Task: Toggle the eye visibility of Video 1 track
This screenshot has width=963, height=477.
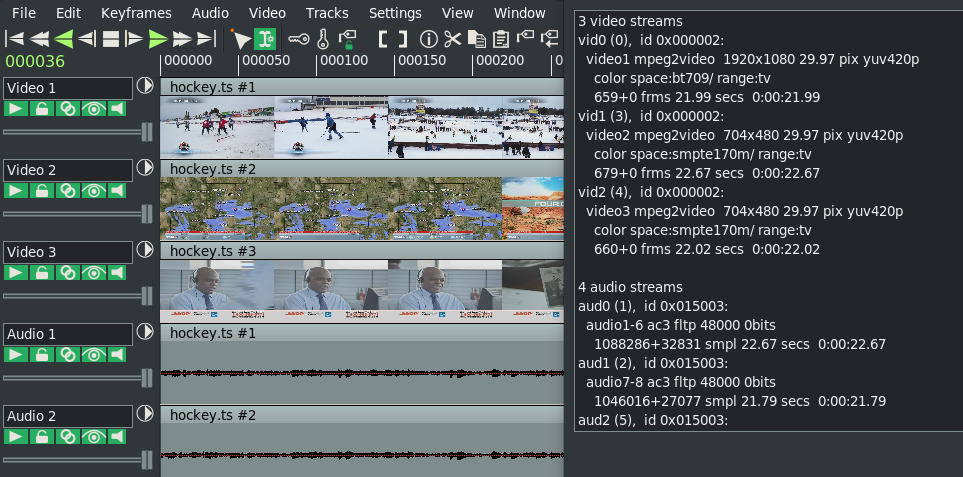Action: click(93, 109)
